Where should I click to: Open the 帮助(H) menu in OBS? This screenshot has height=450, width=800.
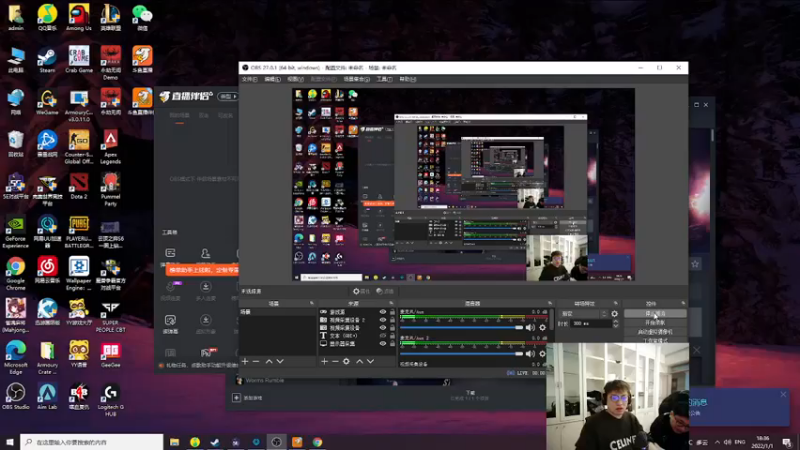coord(408,79)
